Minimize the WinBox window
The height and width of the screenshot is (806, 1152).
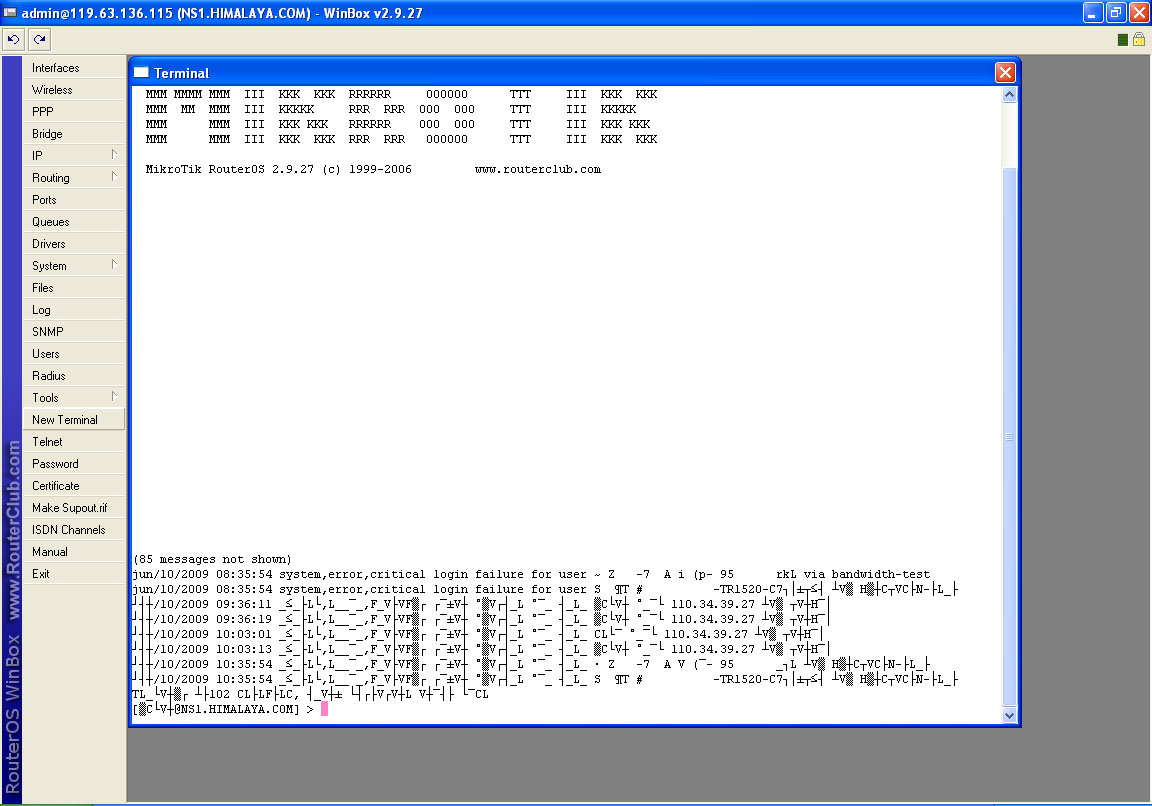(1093, 12)
